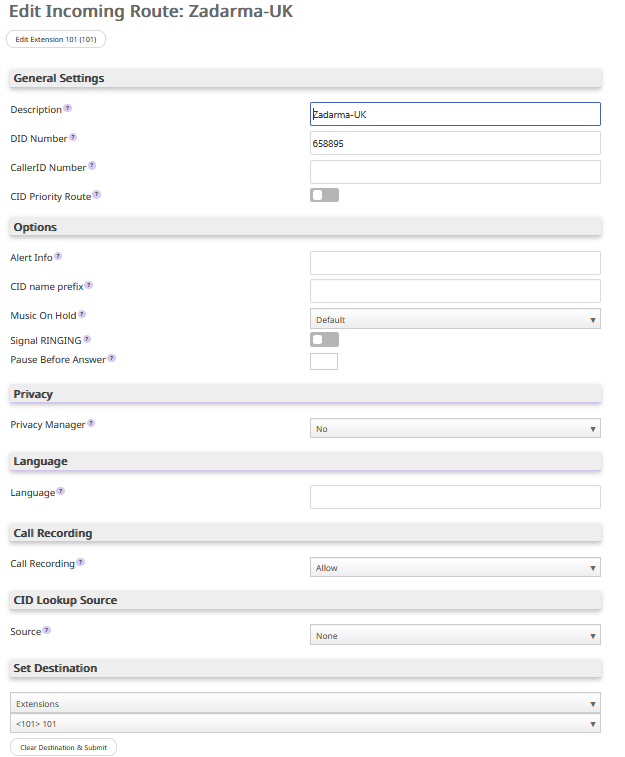The height and width of the screenshot is (757, 625).
Task: Click the Options section header
Action: coord(306,227)
